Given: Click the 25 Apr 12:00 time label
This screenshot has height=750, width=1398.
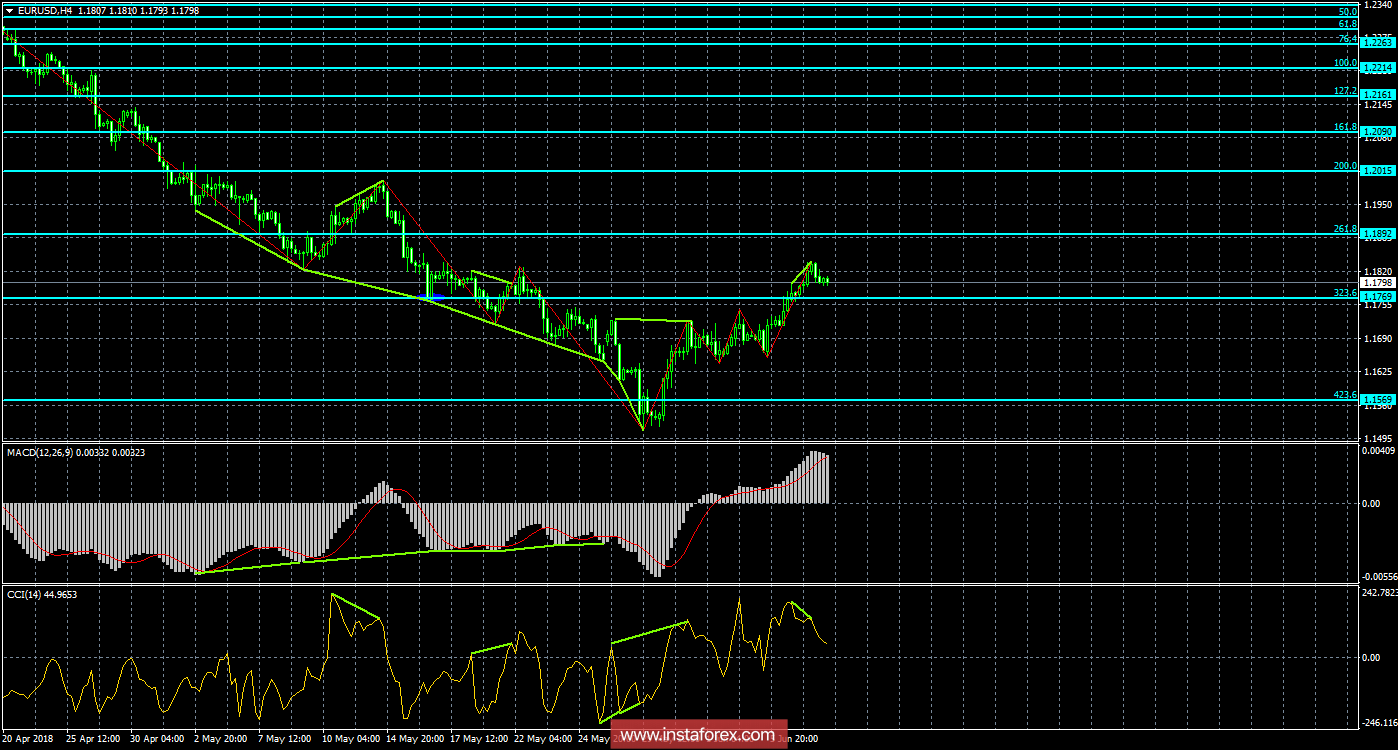Looking at the screenshot, I should [x=93, y=740].
